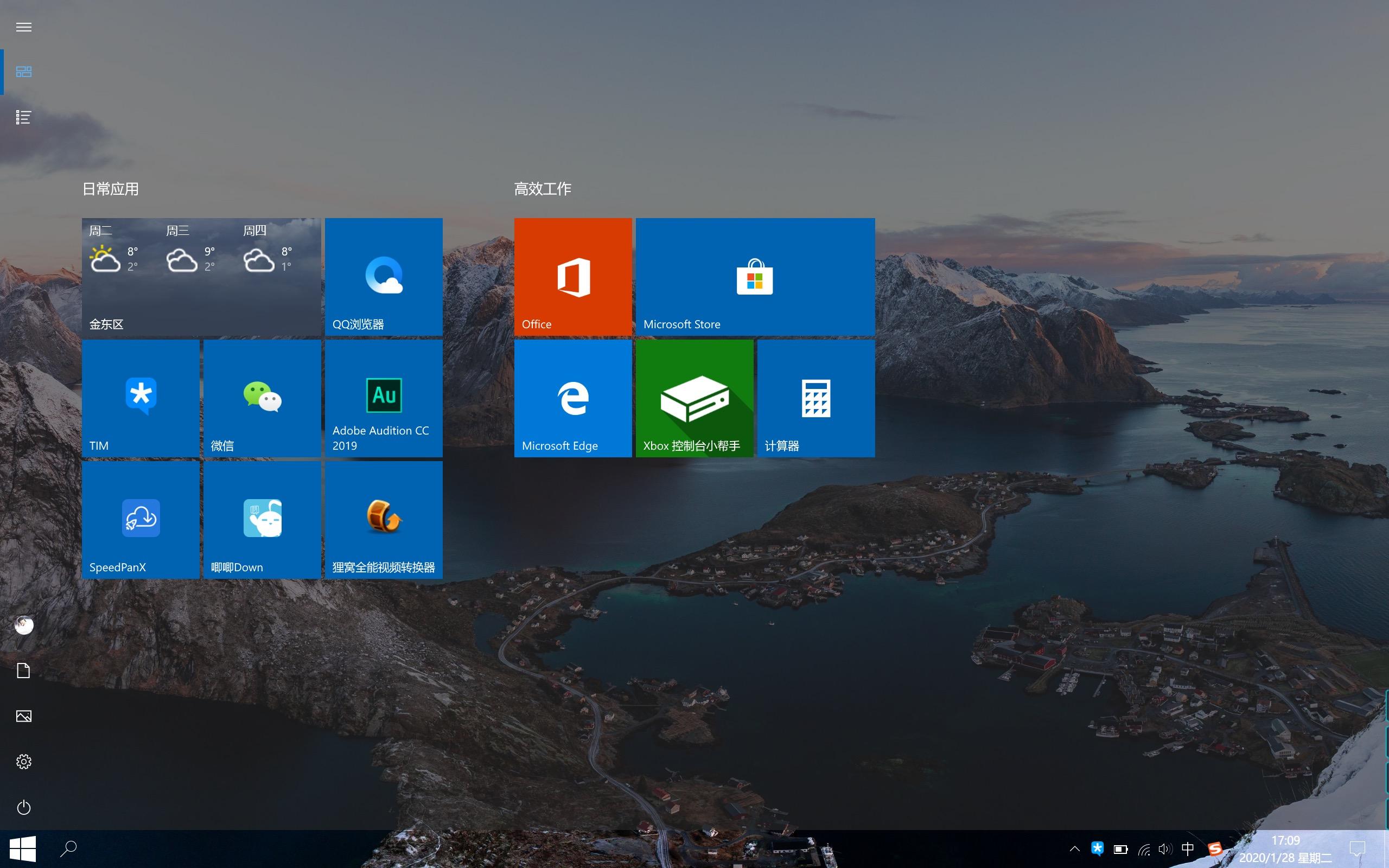Open the user account avatar
This screenshot has width=1389, height=868.
pos(23,625)
